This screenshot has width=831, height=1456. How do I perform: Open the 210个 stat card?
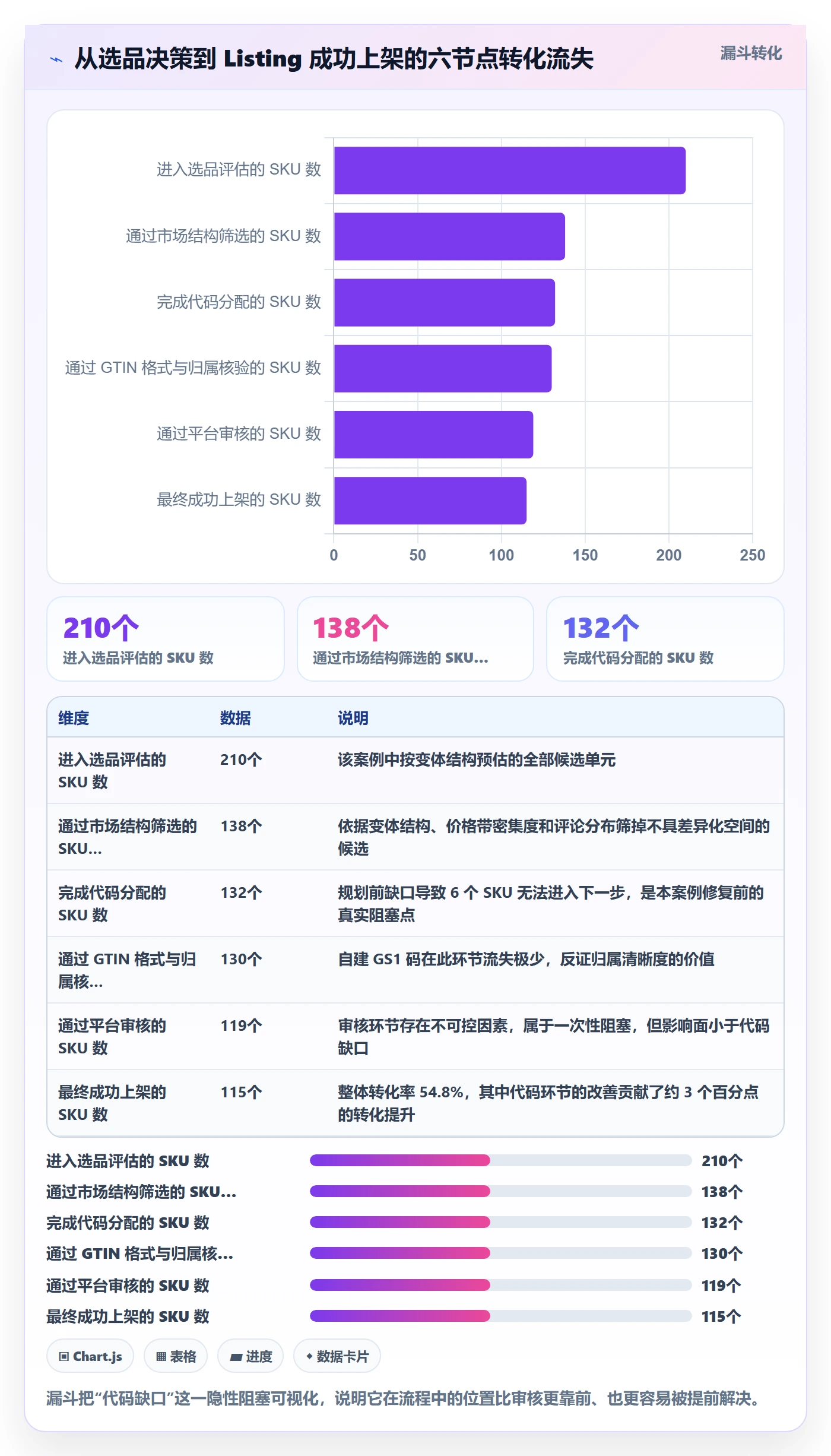pos(166,639)
